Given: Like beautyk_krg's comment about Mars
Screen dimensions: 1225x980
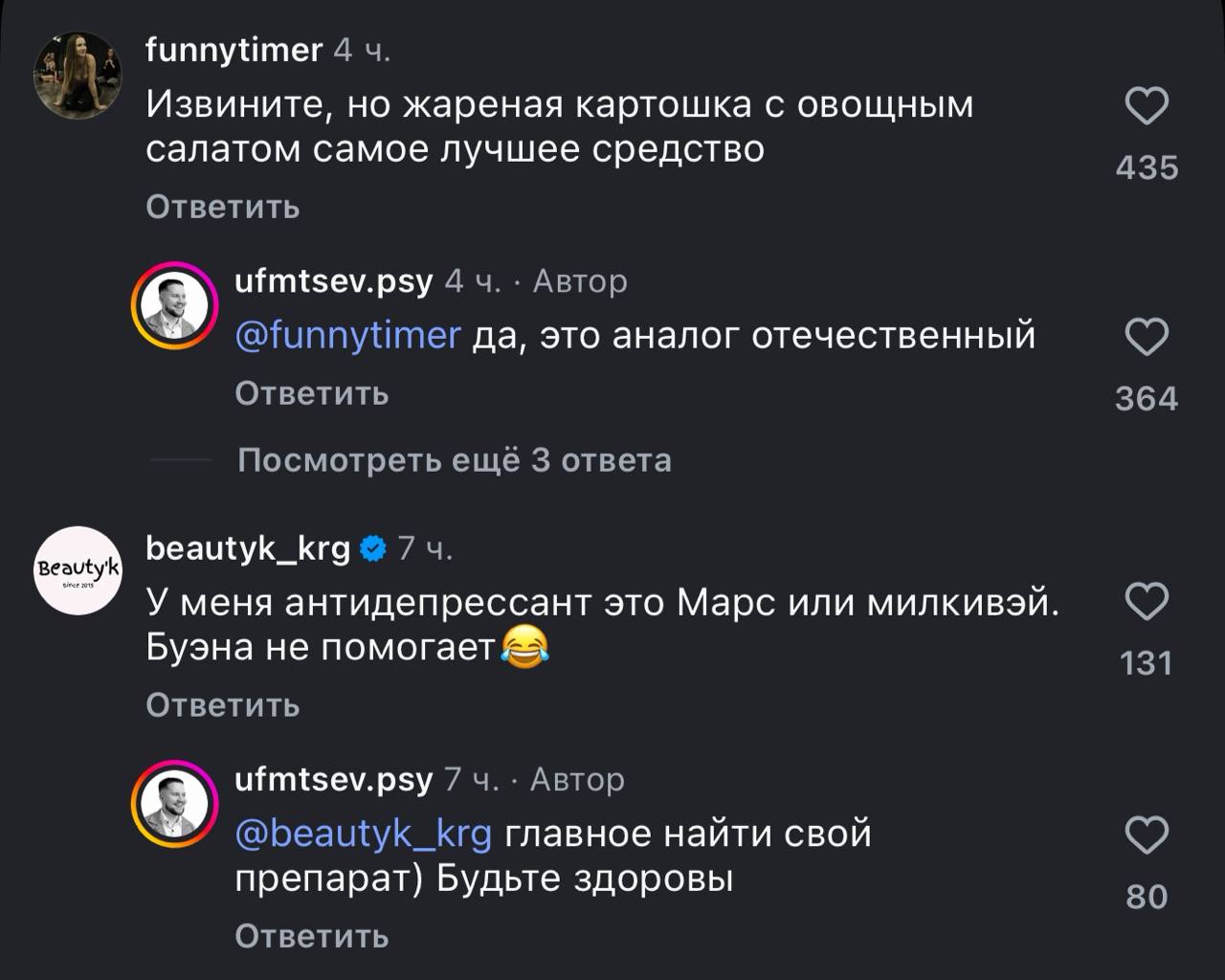Looking at the screenshot, I should tap(1146, 602).
